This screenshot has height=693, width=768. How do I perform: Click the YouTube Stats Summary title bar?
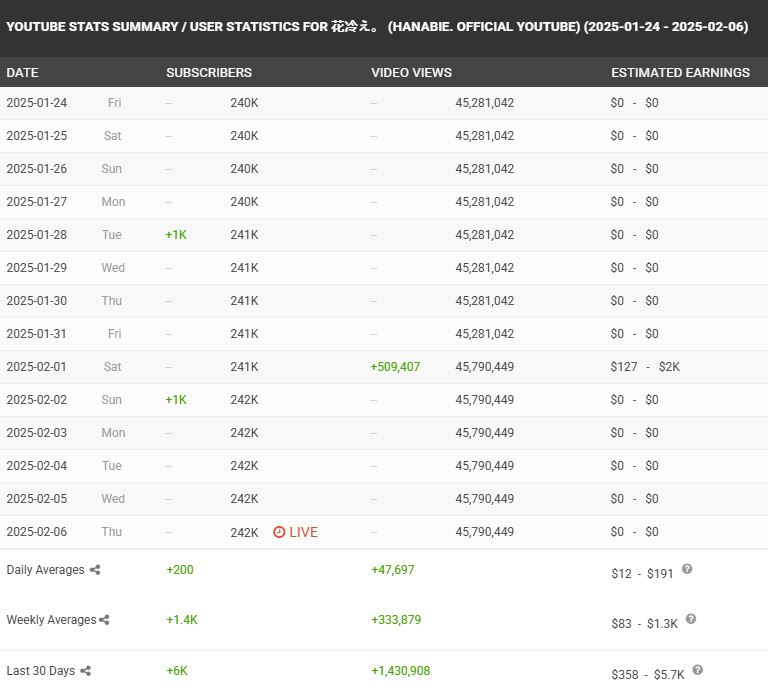click(x=384, y=27)
